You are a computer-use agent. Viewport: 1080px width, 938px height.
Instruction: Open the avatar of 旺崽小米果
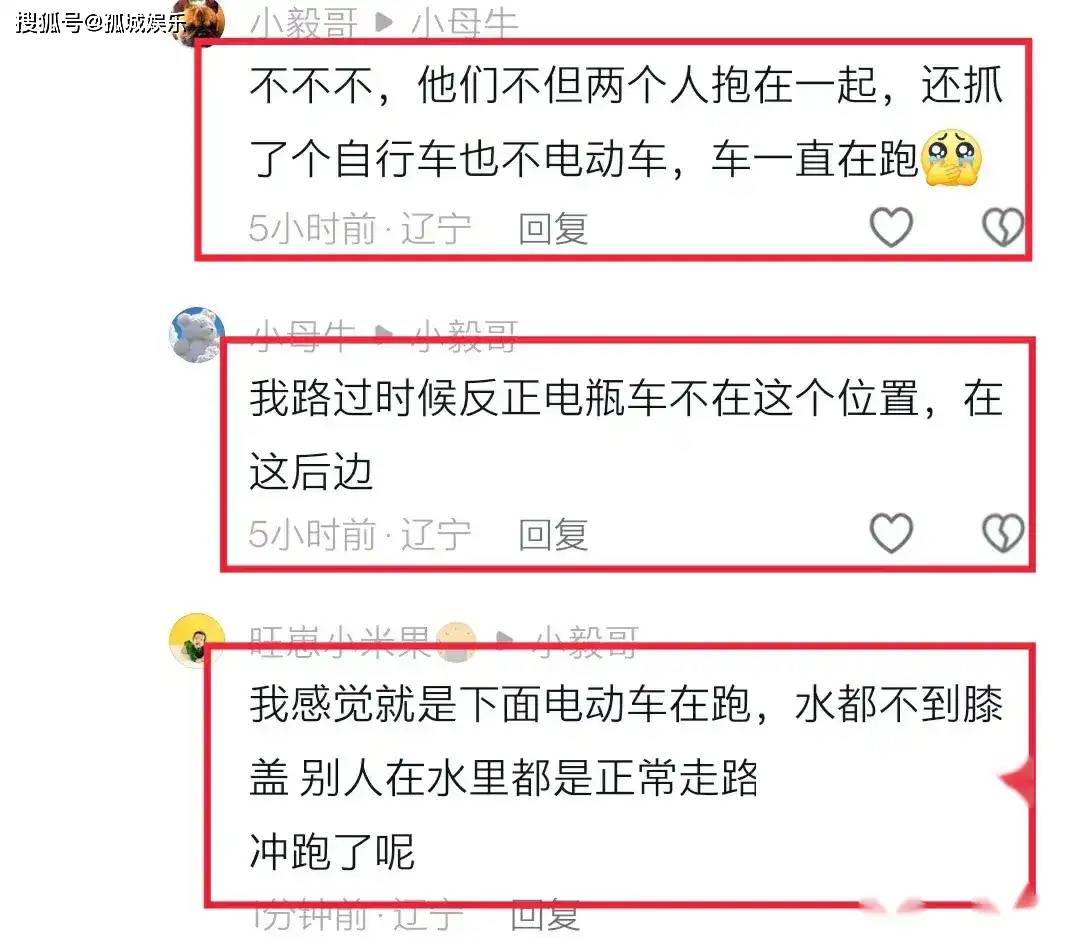197,640
